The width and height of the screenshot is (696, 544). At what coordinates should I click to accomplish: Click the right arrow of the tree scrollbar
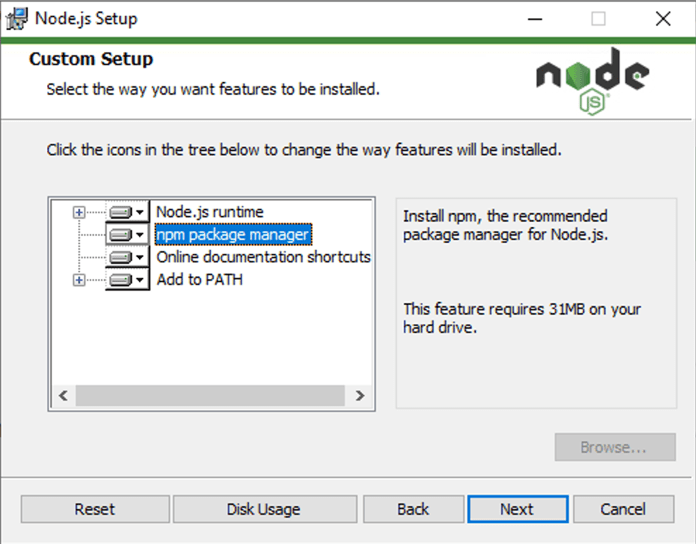click(361, 396)
